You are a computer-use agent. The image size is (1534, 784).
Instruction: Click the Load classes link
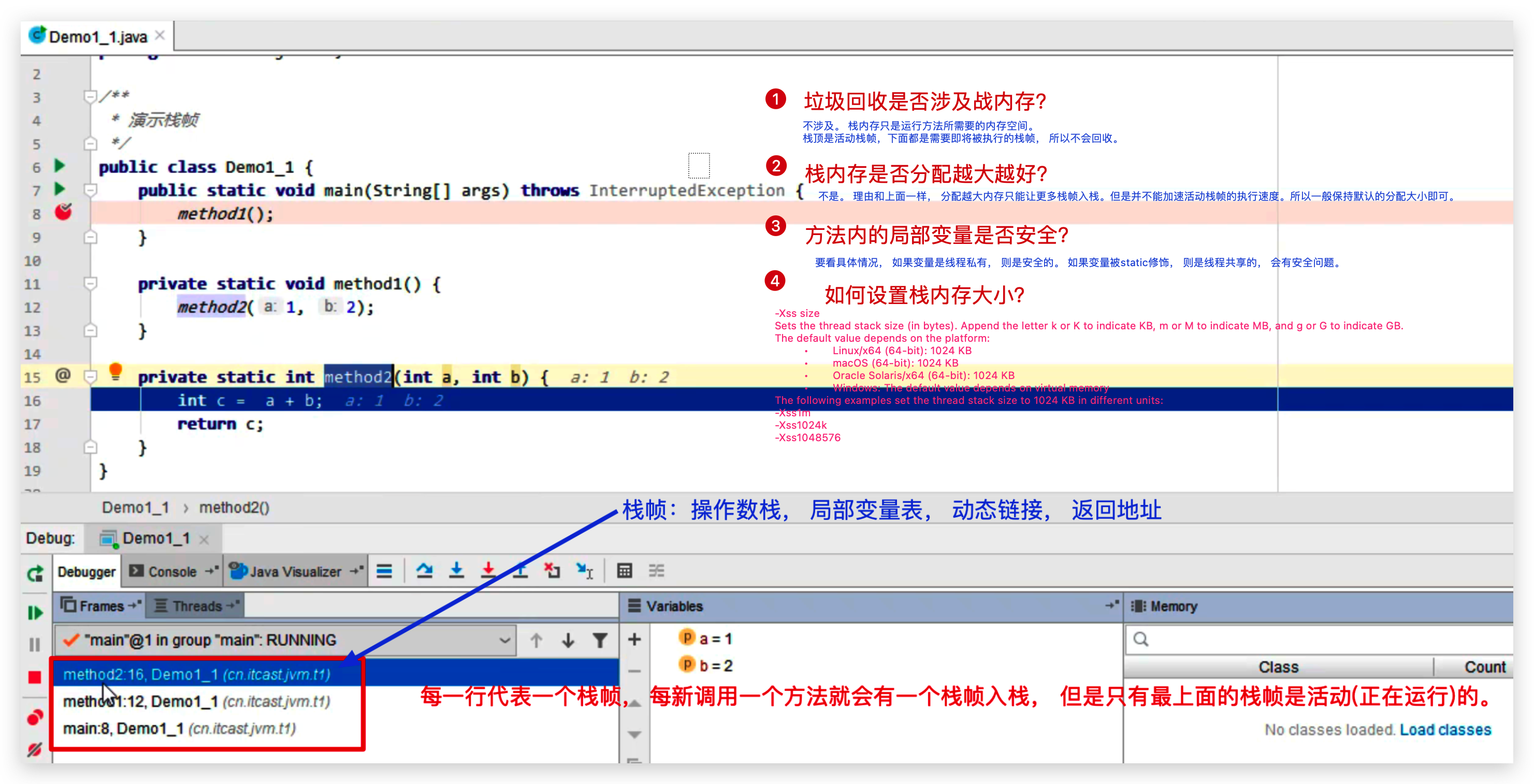[1445, 729]
